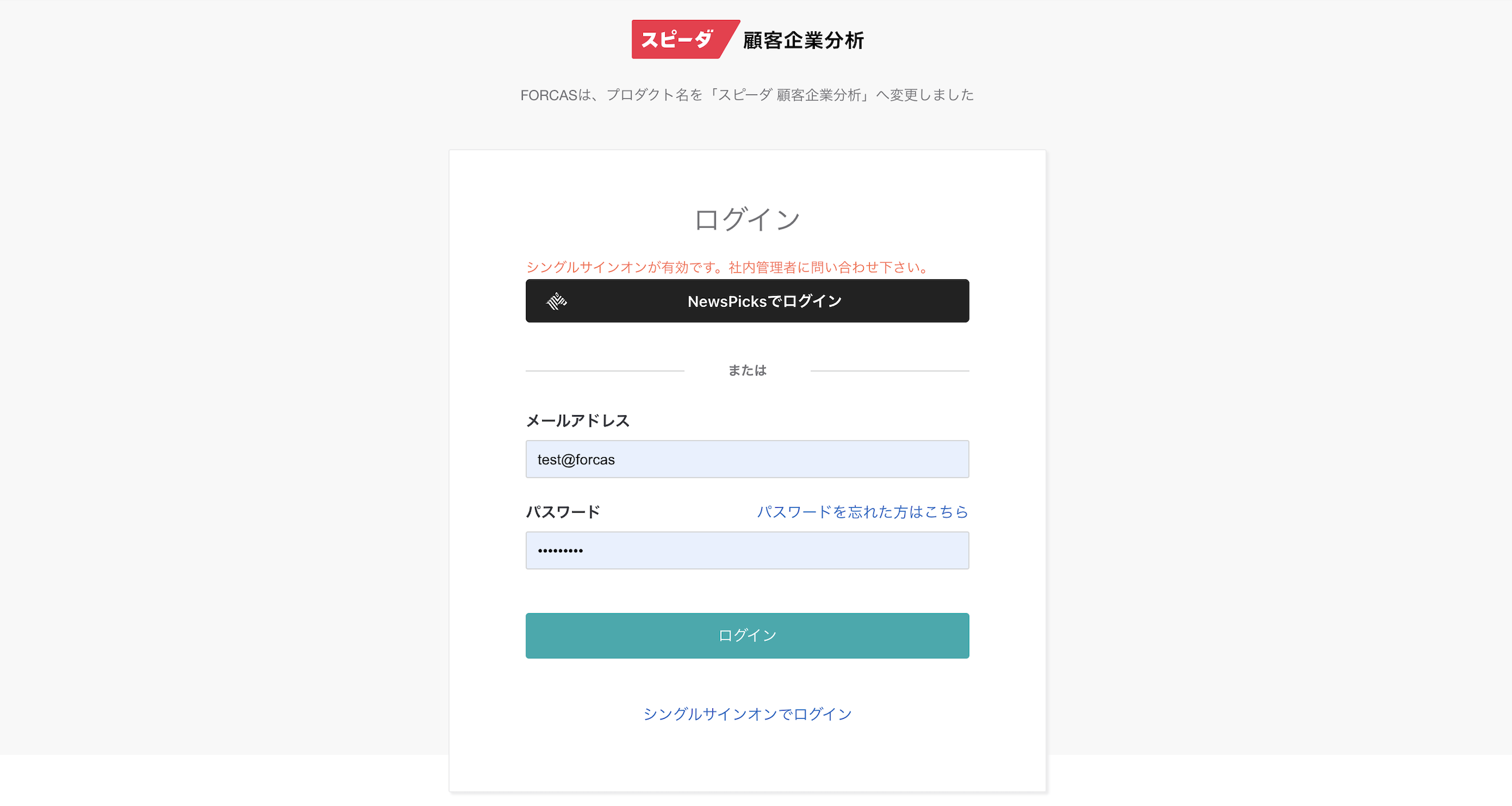Screen dimensions: 1512x806
Task: Click the FORCAS product rename announcement text
Action: [747, 95]
